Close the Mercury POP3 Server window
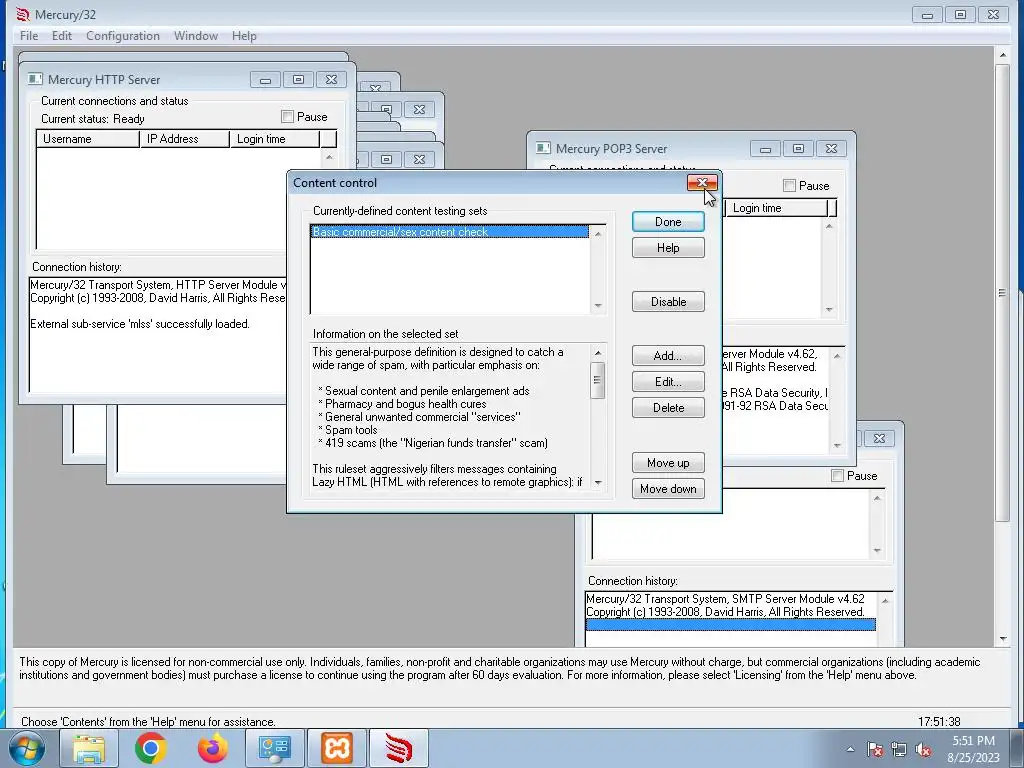Viewport: 1024px width, 768px height. pyautogui.click(x=831, y=149)
